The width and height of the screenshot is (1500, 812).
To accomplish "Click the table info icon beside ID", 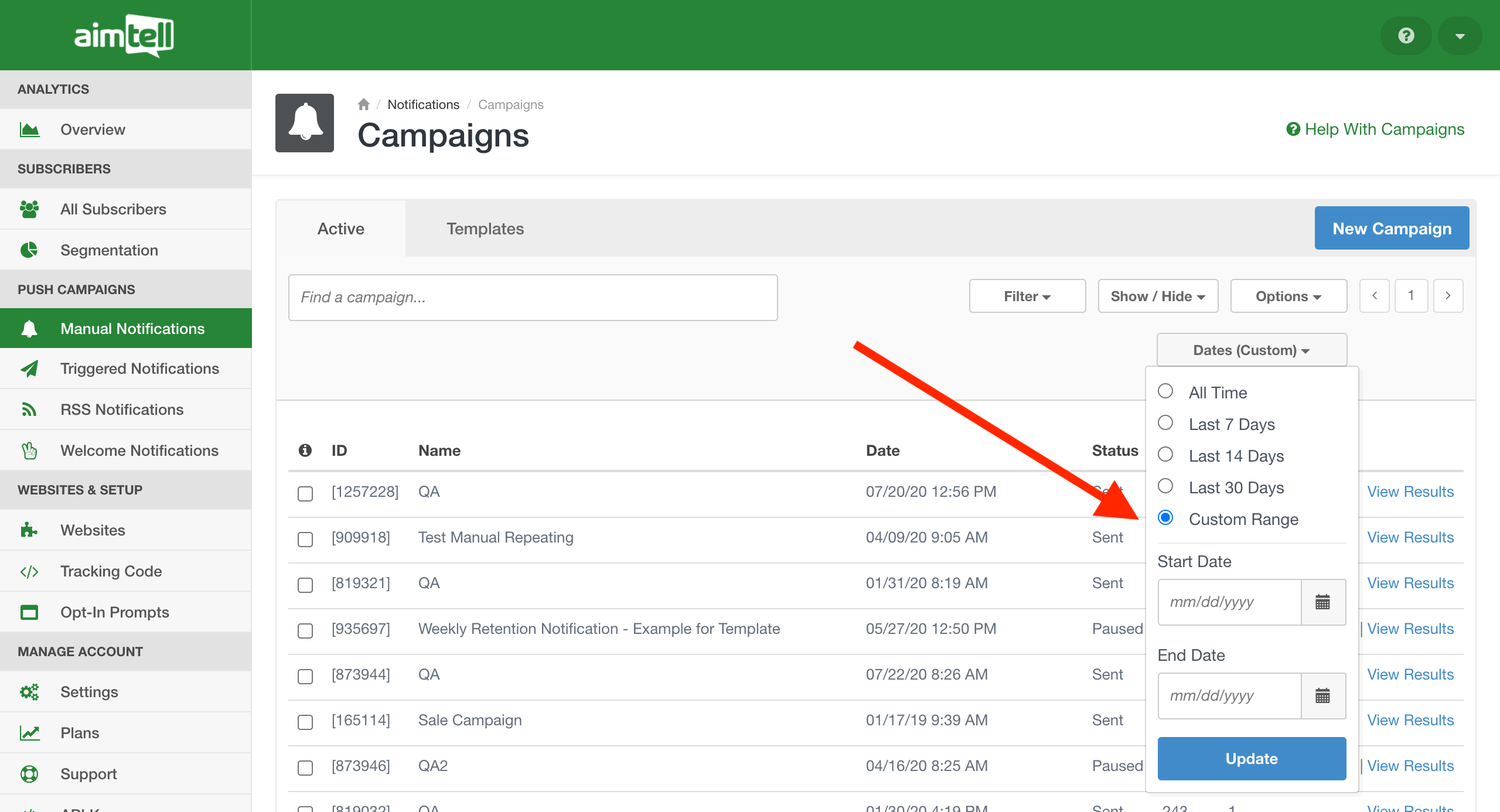I will pos(305,450).
